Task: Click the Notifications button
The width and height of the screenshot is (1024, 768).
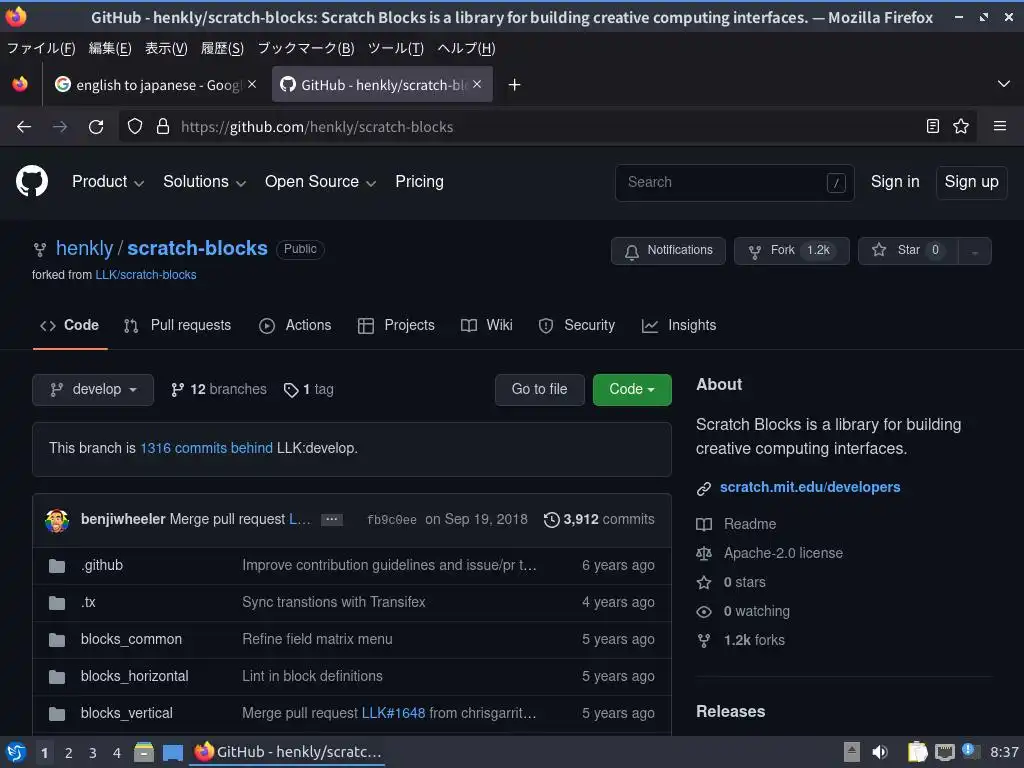Action: tap(668, 251)
